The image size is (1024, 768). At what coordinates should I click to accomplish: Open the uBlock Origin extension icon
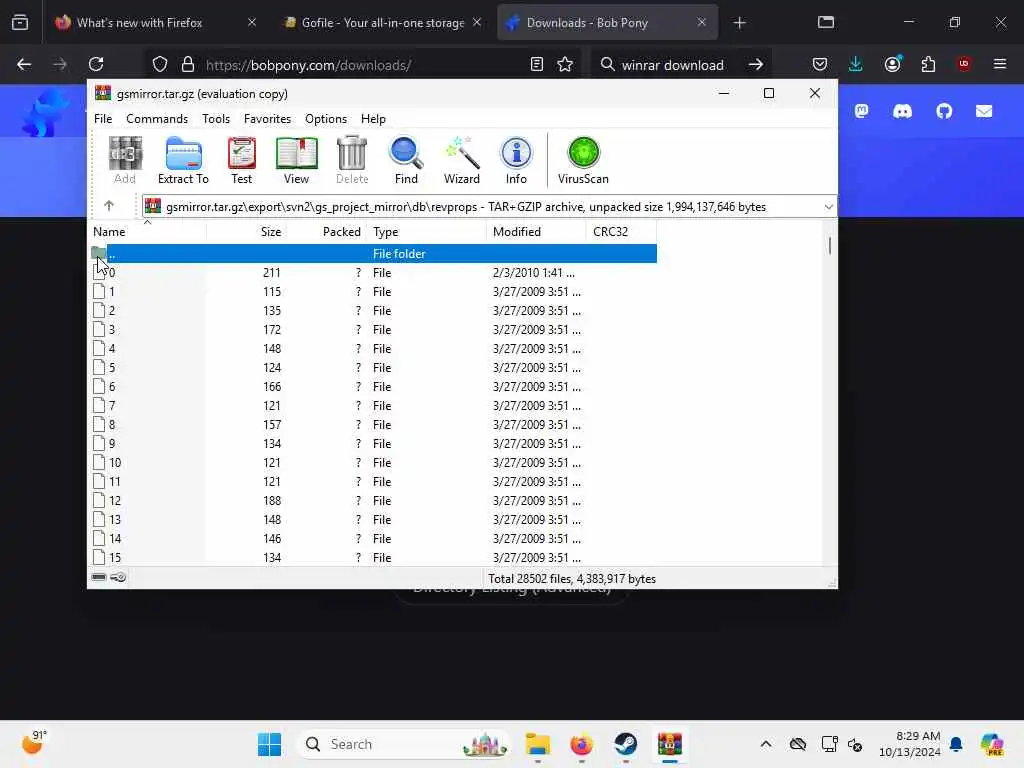coord(964,64)
